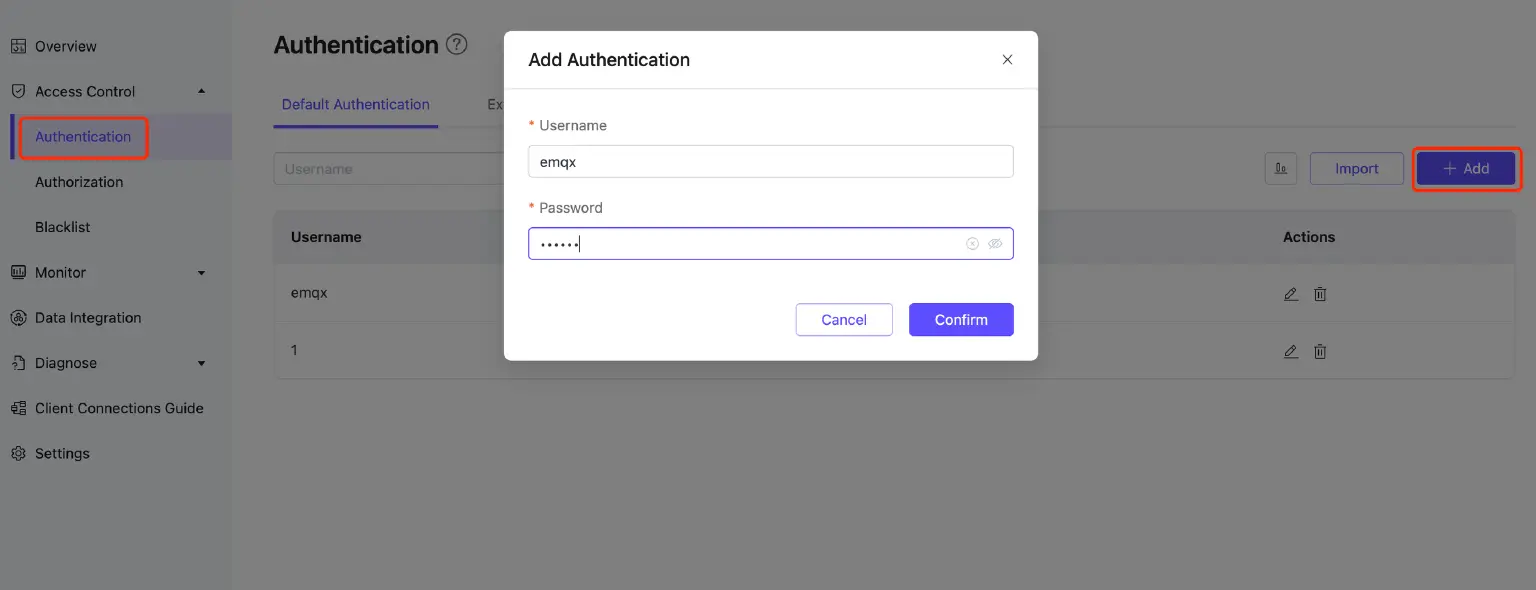Image resolution: width=1536 pixels, height=590 pixels.
Task: Cancel the Add Authentication dialog
Action: 843,319
